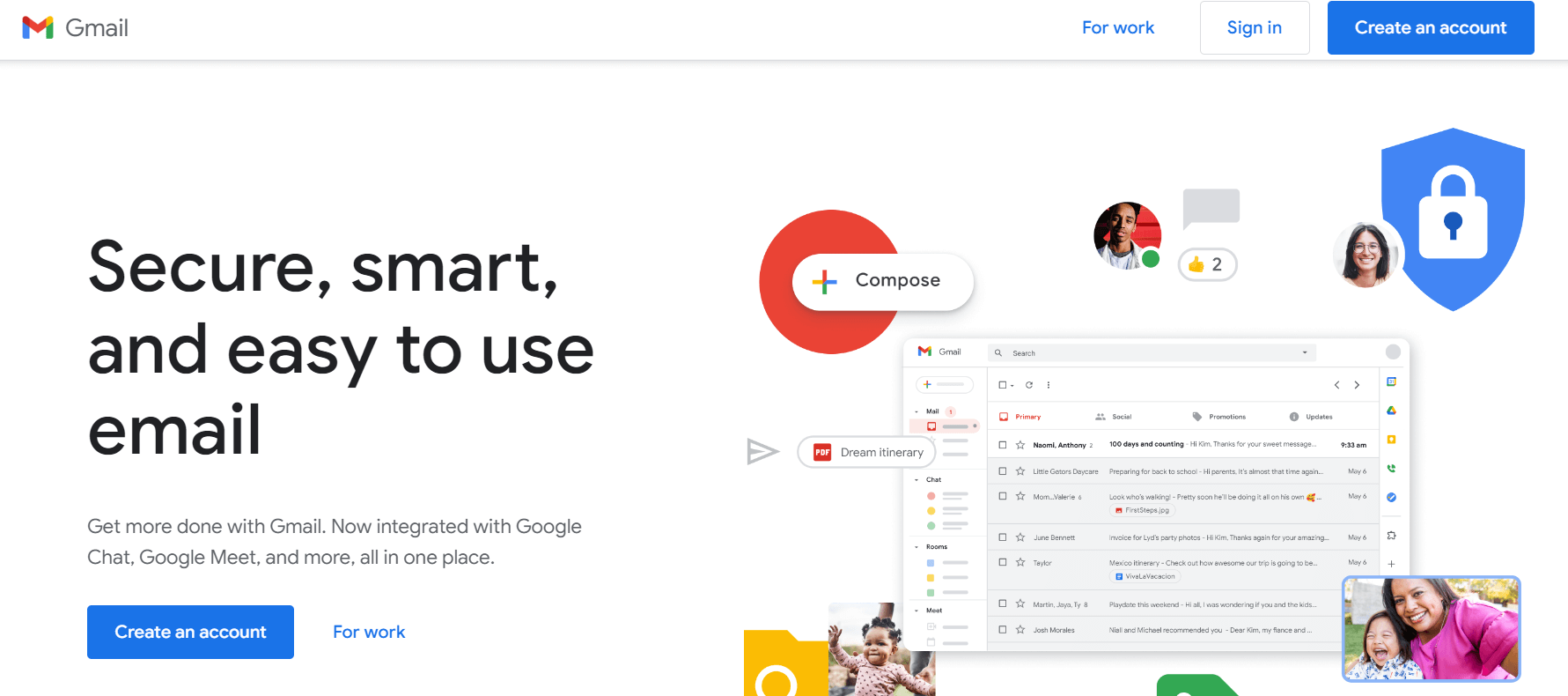
Task: Click the mock Gmail Search field
Action: [1152, 352]
